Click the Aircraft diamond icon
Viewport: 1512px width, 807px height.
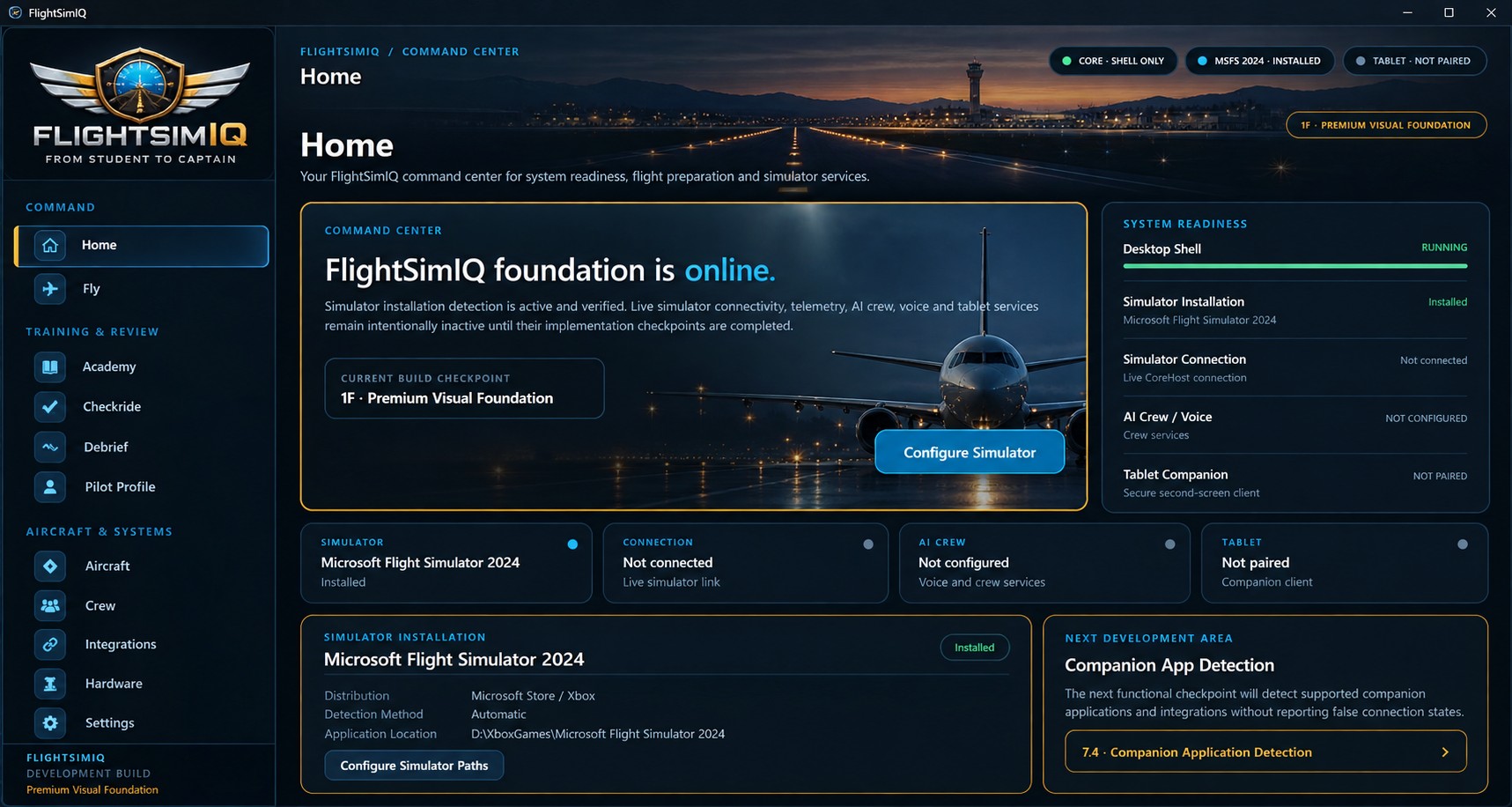(x=50, y=566)
